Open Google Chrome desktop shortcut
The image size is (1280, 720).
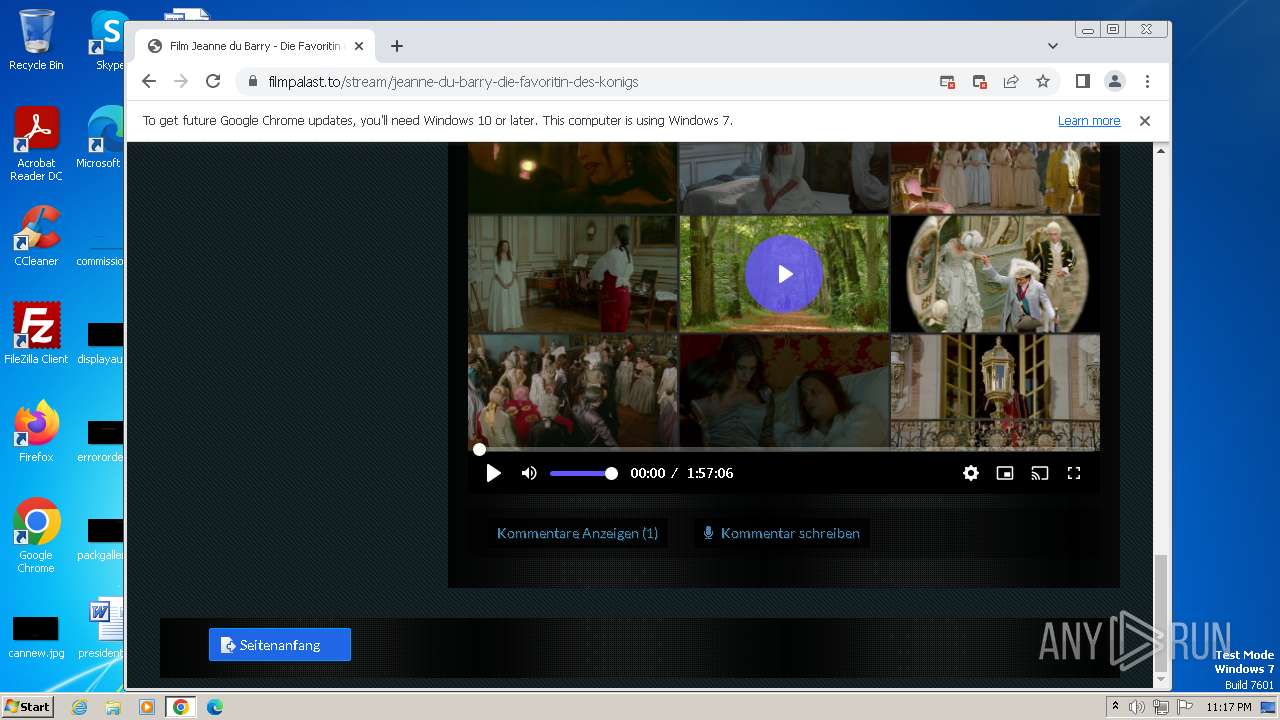point(36,536)
